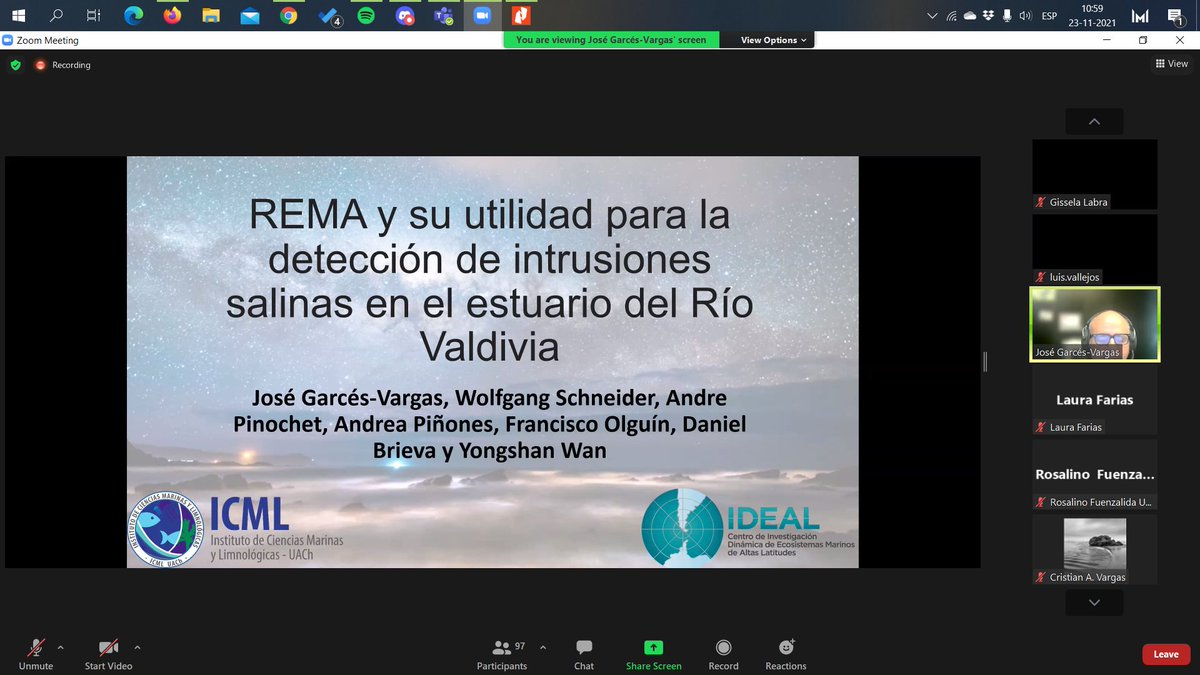Show next participant thumbnails with down arrow
The image size is (1200, 675).
[x=1094, y=602]
